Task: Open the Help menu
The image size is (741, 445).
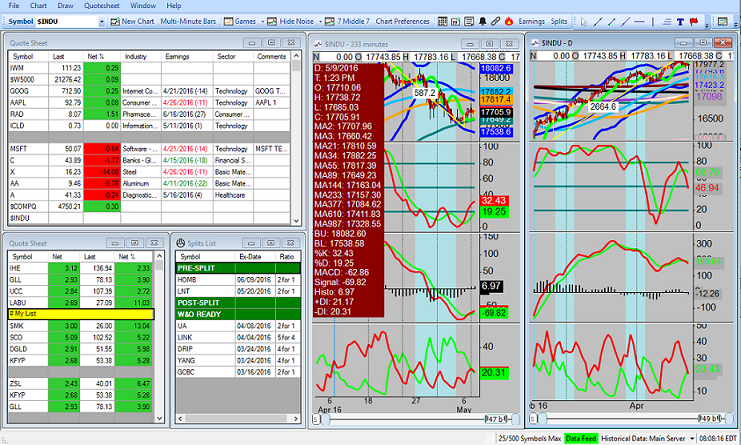Action: [x=173, y=6]
